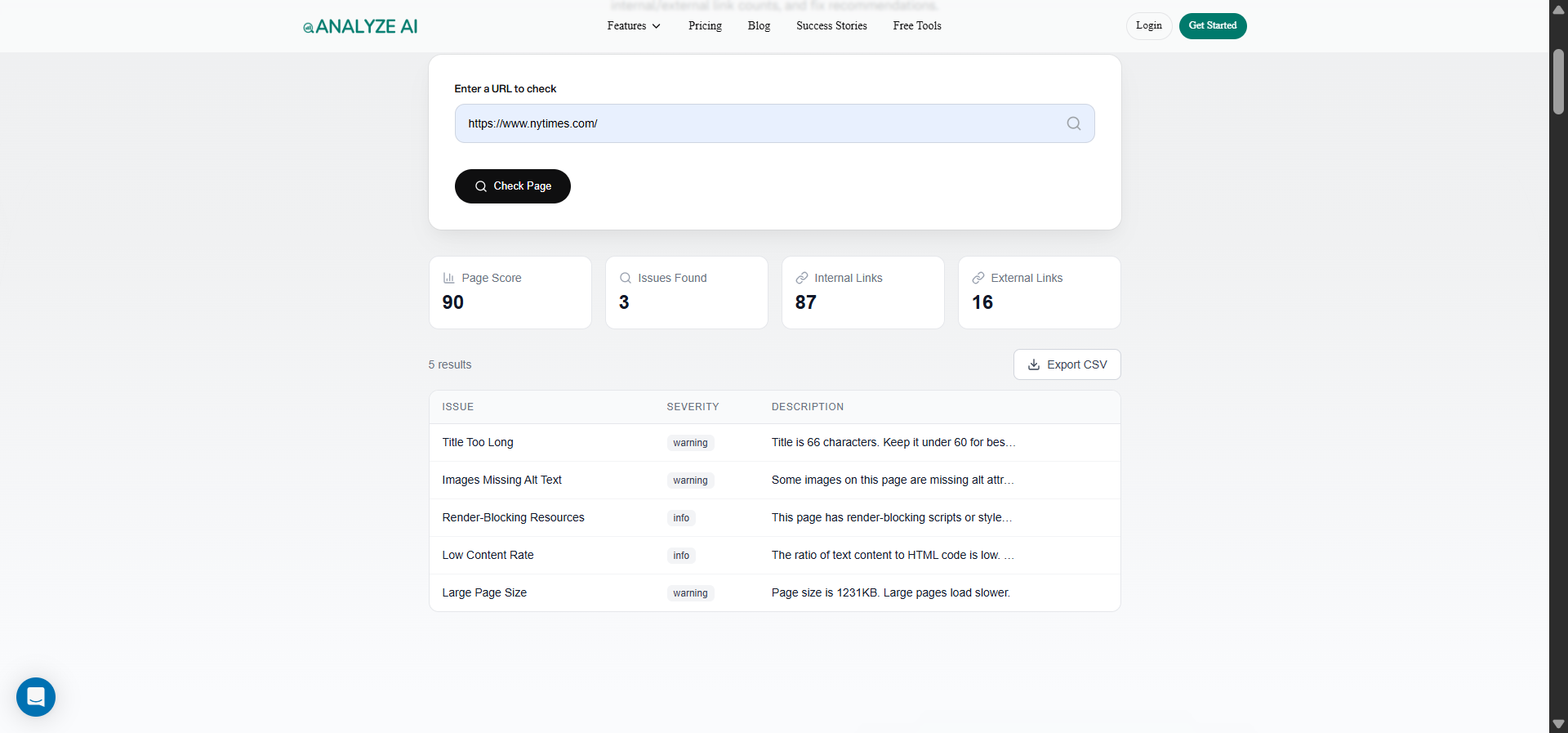1568x733 pixels.
Task: Export results with Export CSV button
Action: [x=1067, y=364]
